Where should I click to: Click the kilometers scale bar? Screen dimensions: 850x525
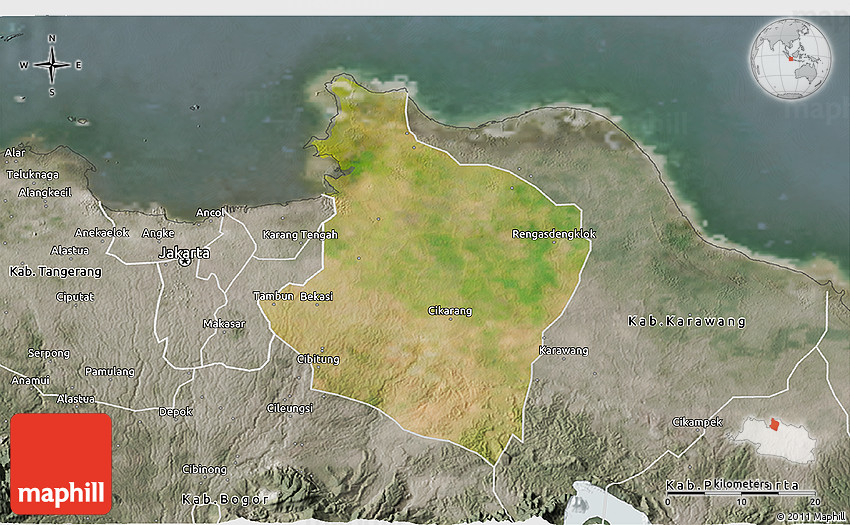[x=743, y=494]
